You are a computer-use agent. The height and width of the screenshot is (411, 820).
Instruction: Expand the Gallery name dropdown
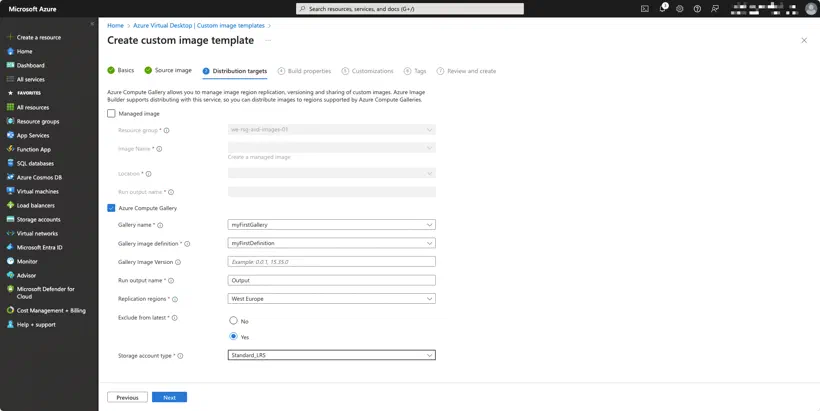coord(332,225)
